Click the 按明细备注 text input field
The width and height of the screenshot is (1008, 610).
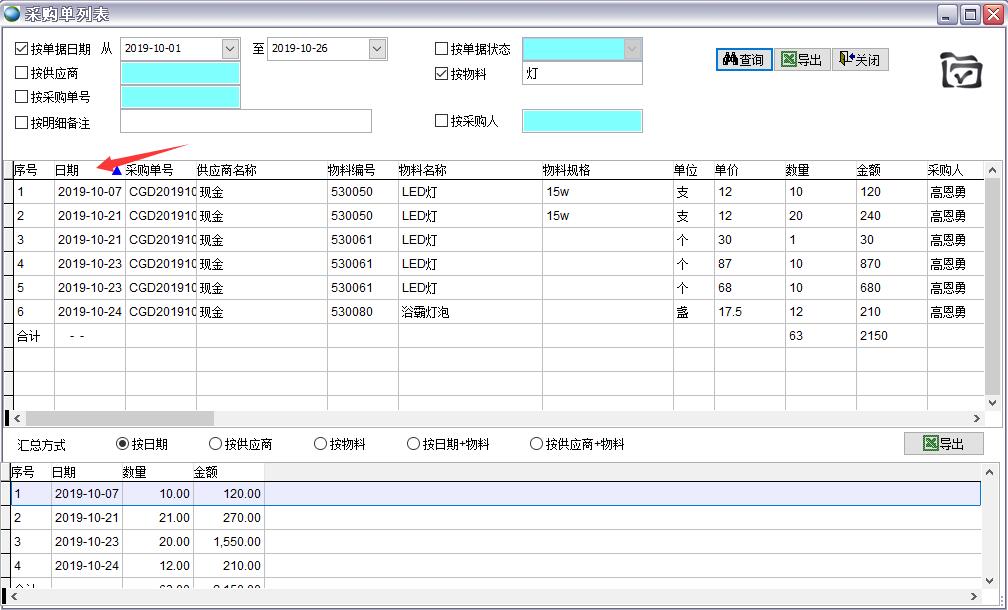click(245, 122)
